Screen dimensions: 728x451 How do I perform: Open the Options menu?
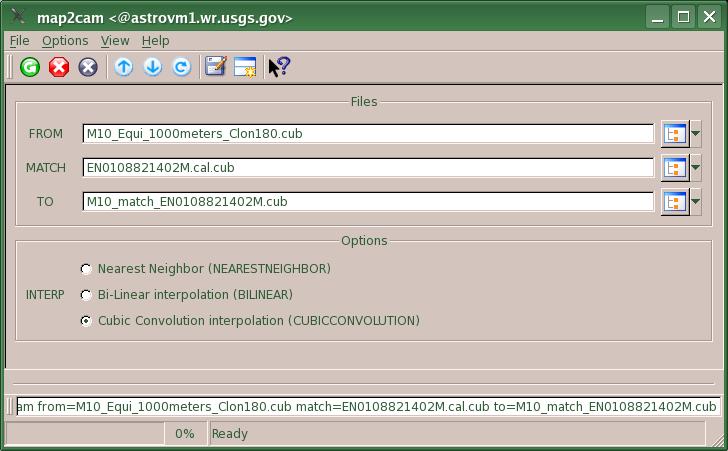(65, 41)
